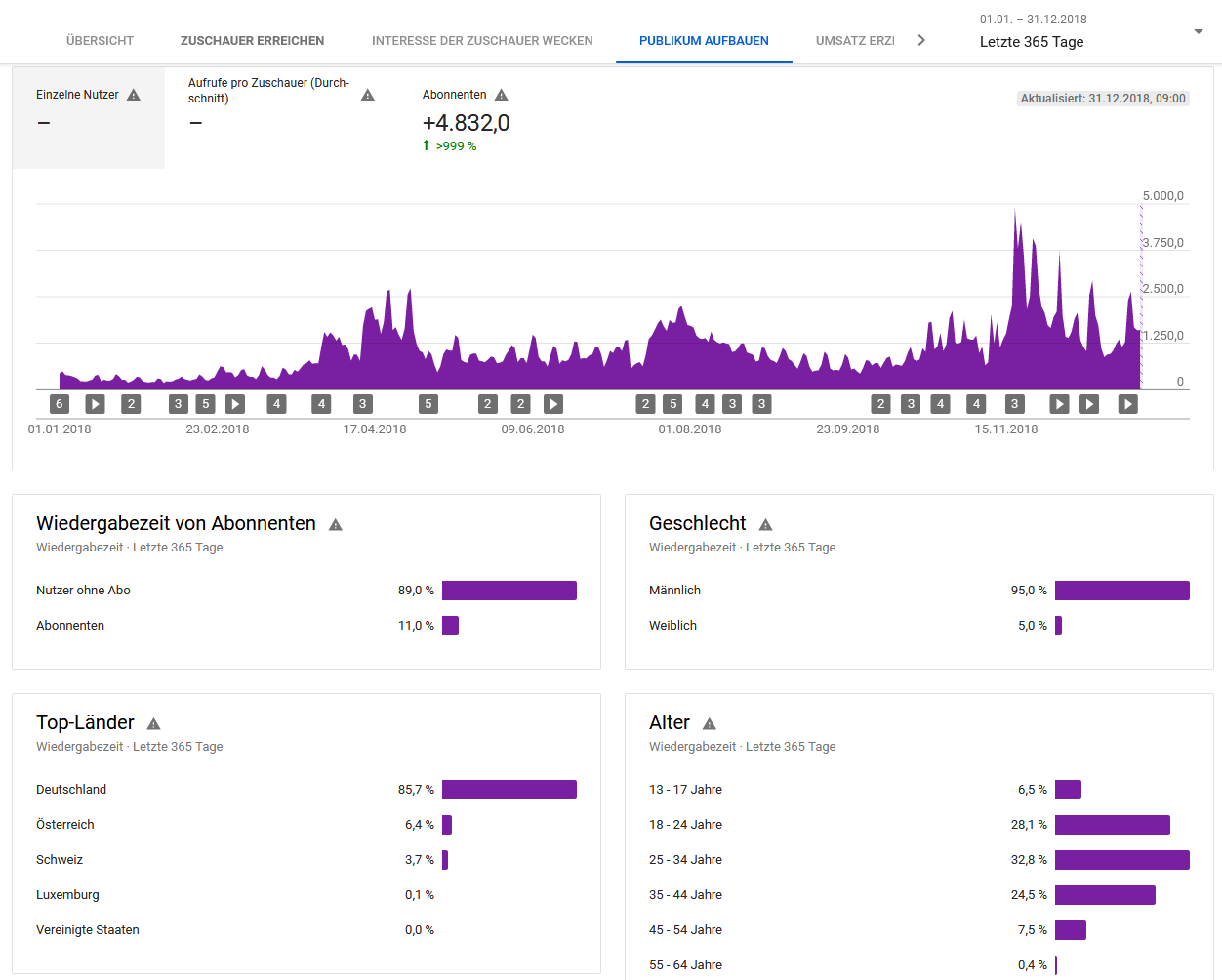
Task: Click warning icon beside Abonnenten metric
Action: pos(502,95)
